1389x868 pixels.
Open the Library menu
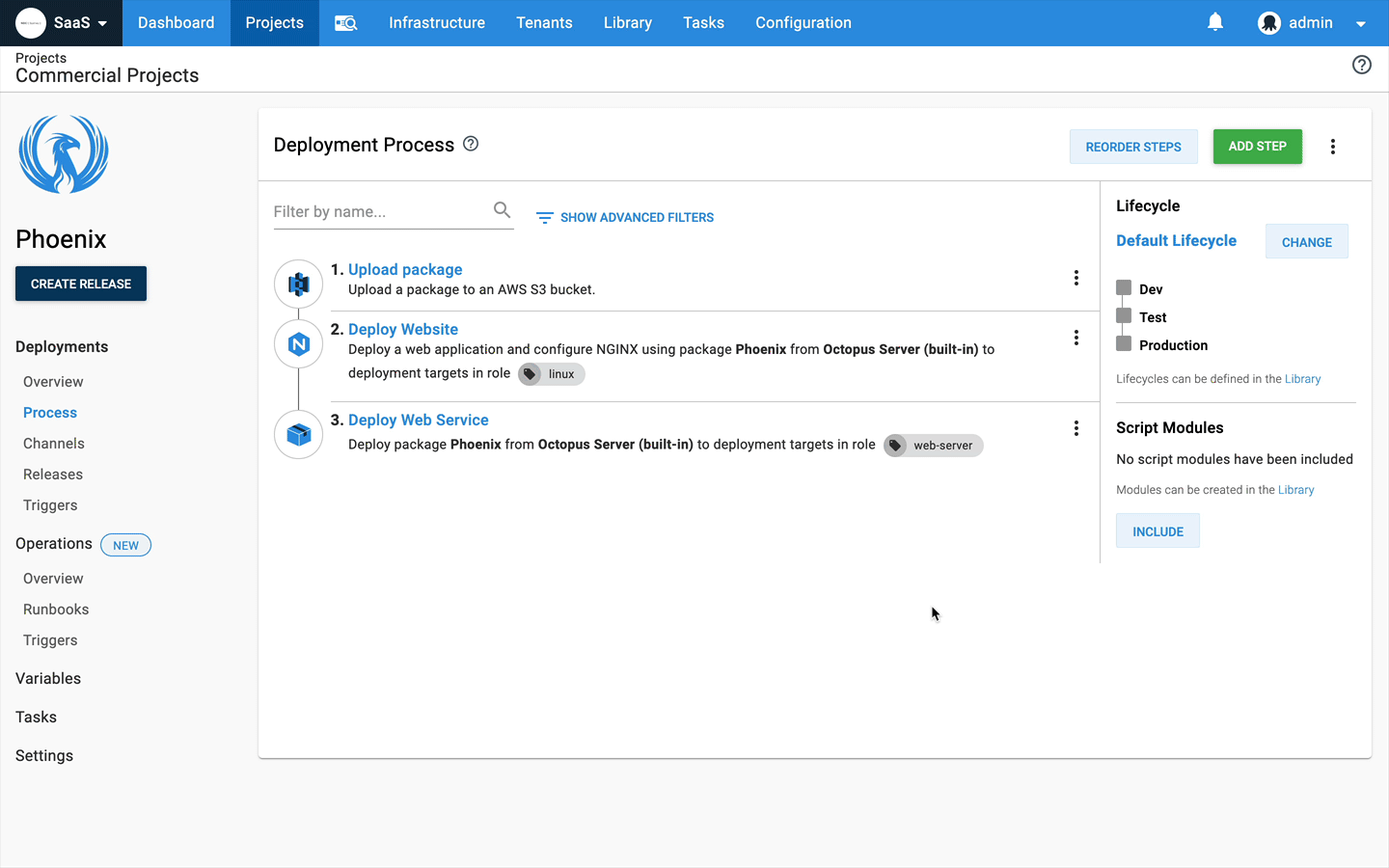point(628,23)
